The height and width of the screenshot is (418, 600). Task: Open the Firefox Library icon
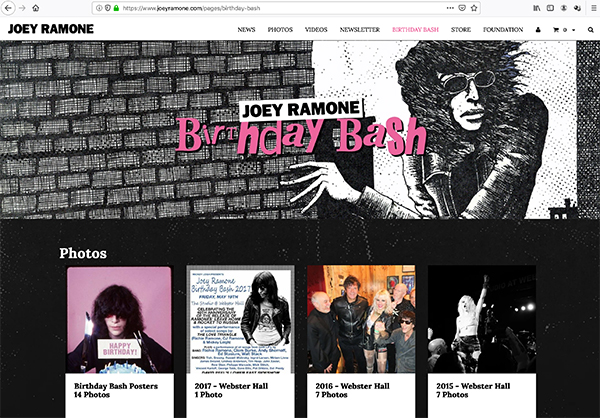[x=537, y=8]
